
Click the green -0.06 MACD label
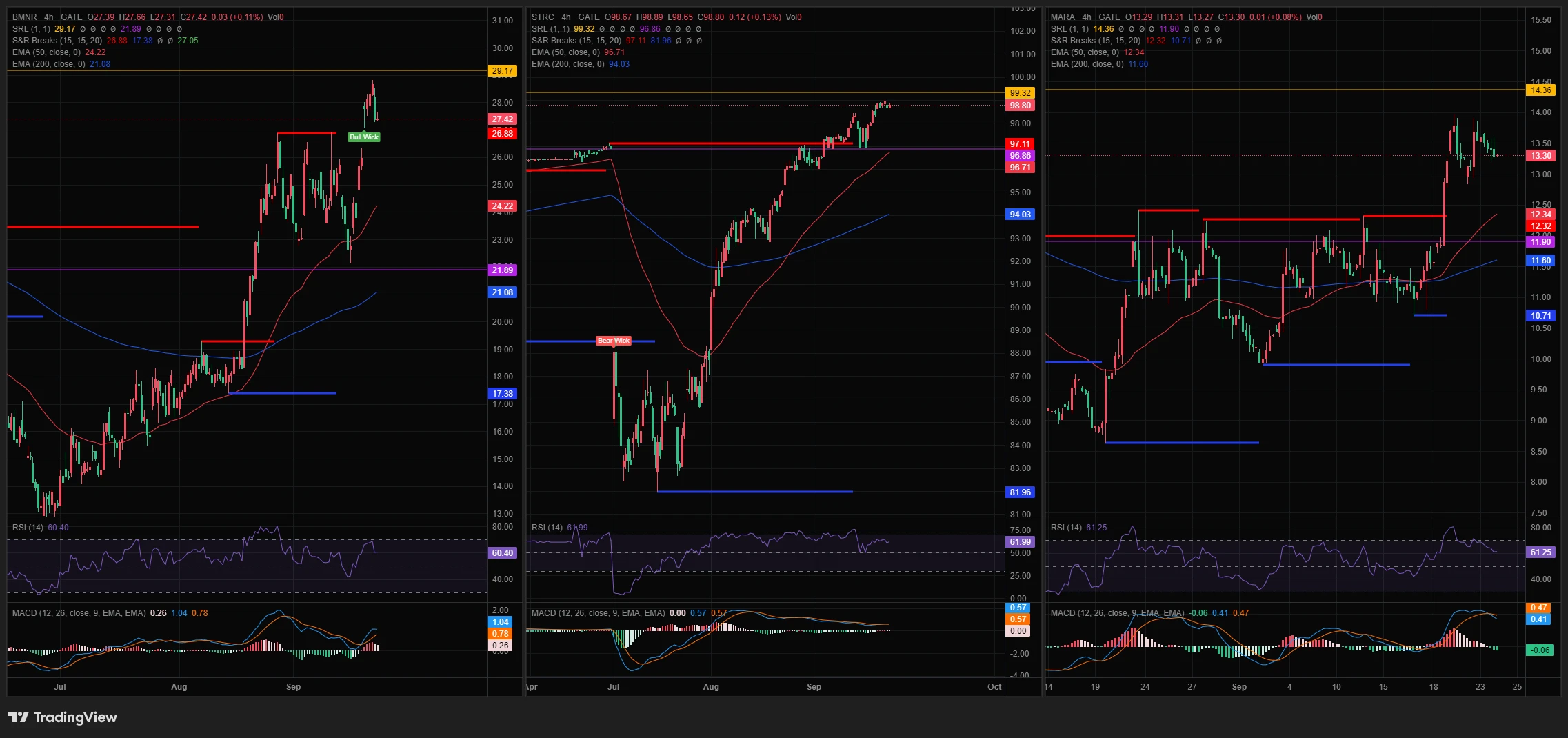[1540, 650]
